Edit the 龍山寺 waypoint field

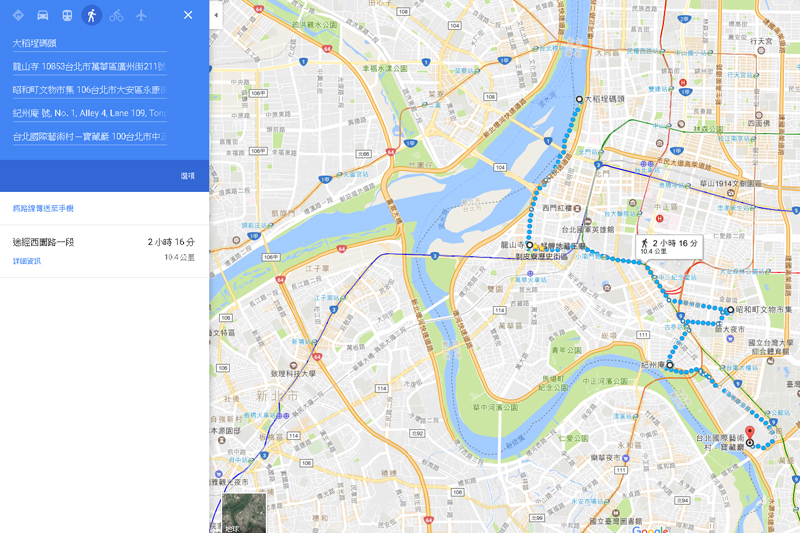tap(90, 66)
